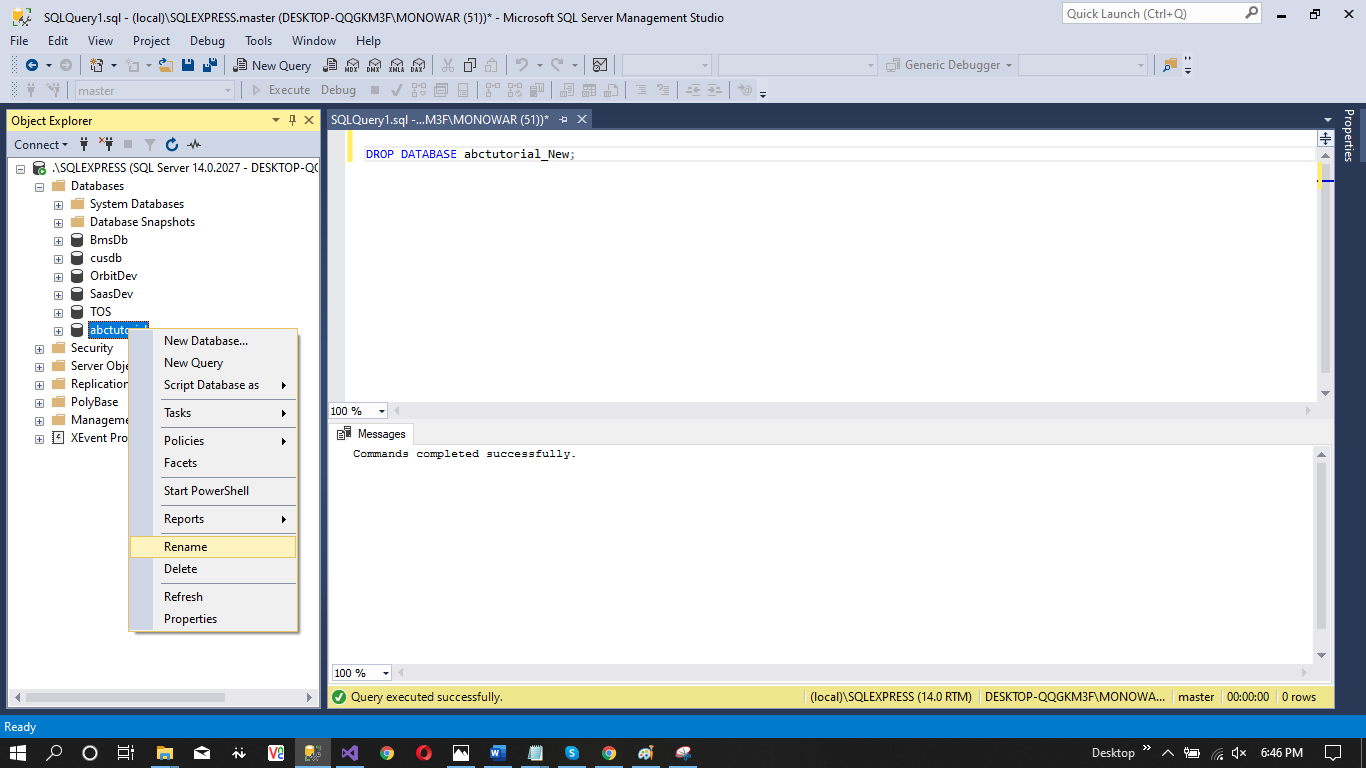Expand the System Databases node

(x=59, y=204)
